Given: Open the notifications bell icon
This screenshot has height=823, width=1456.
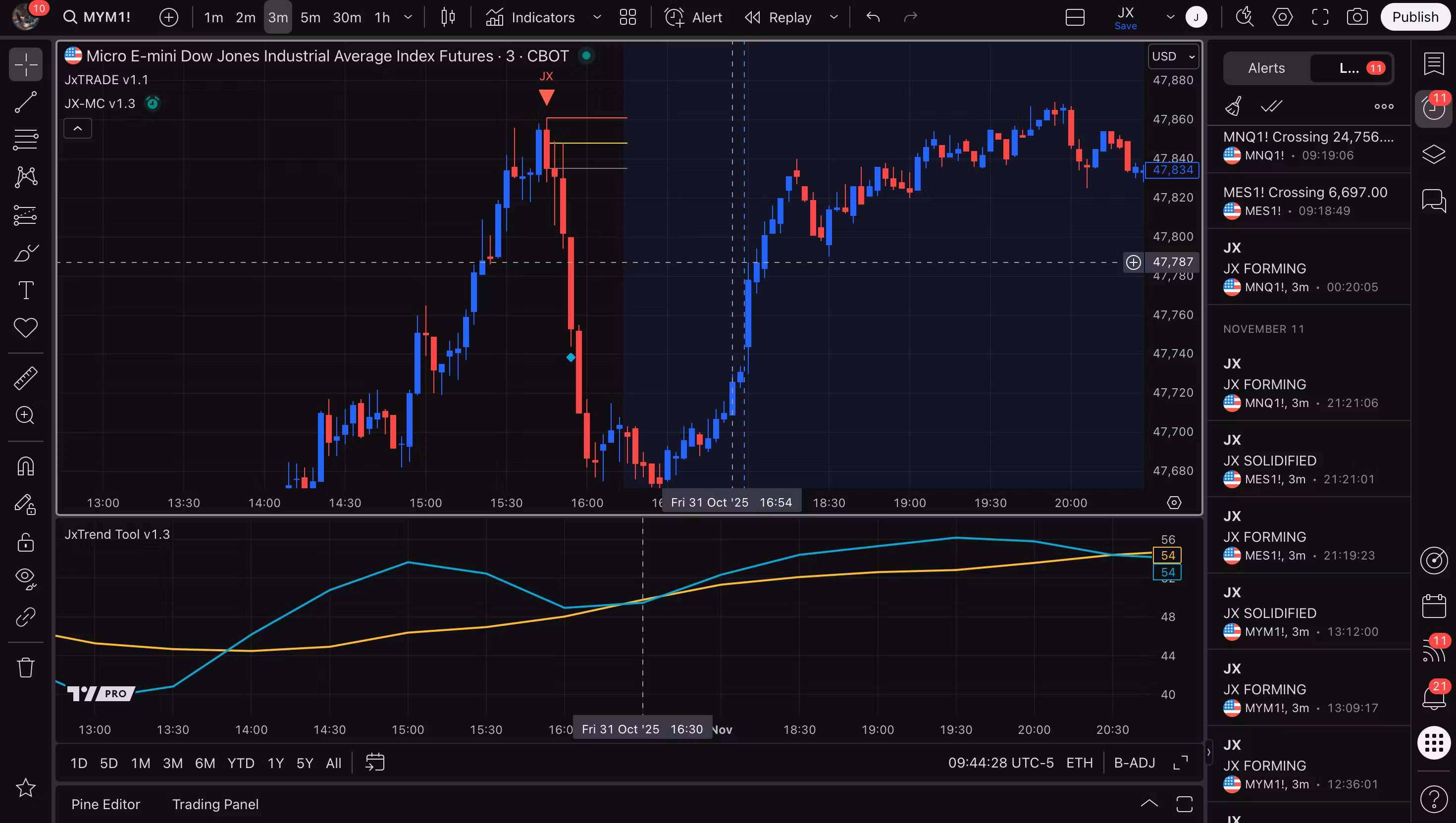Looking at the screenshot, I should click(1433, 697).
